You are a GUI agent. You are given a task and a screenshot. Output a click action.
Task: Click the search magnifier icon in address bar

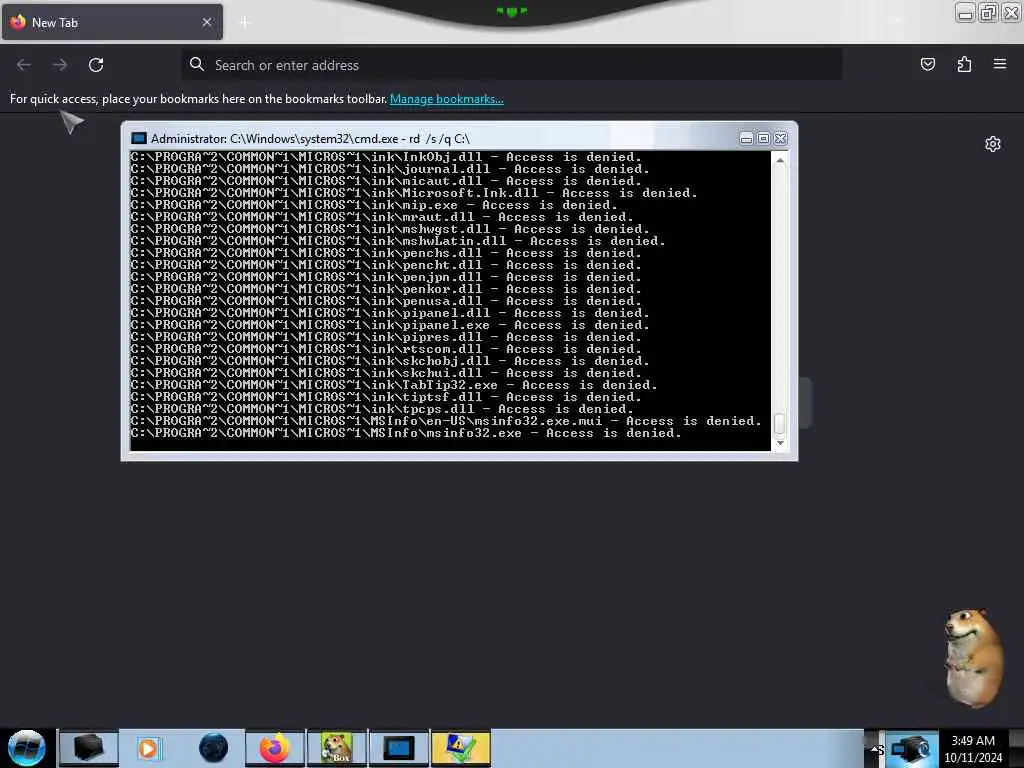197,64
